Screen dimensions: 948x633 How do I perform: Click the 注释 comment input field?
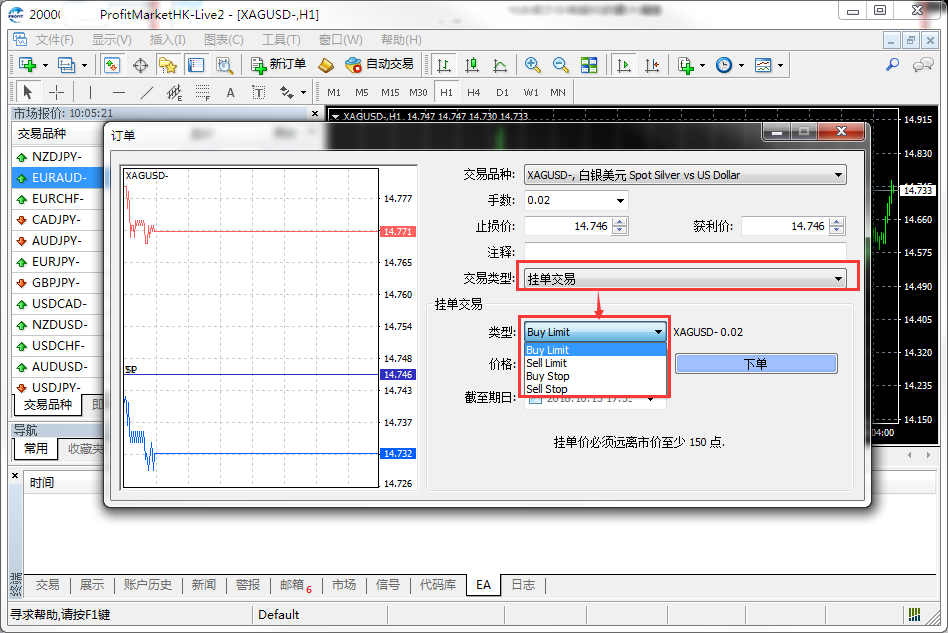(x=684, y=252)
